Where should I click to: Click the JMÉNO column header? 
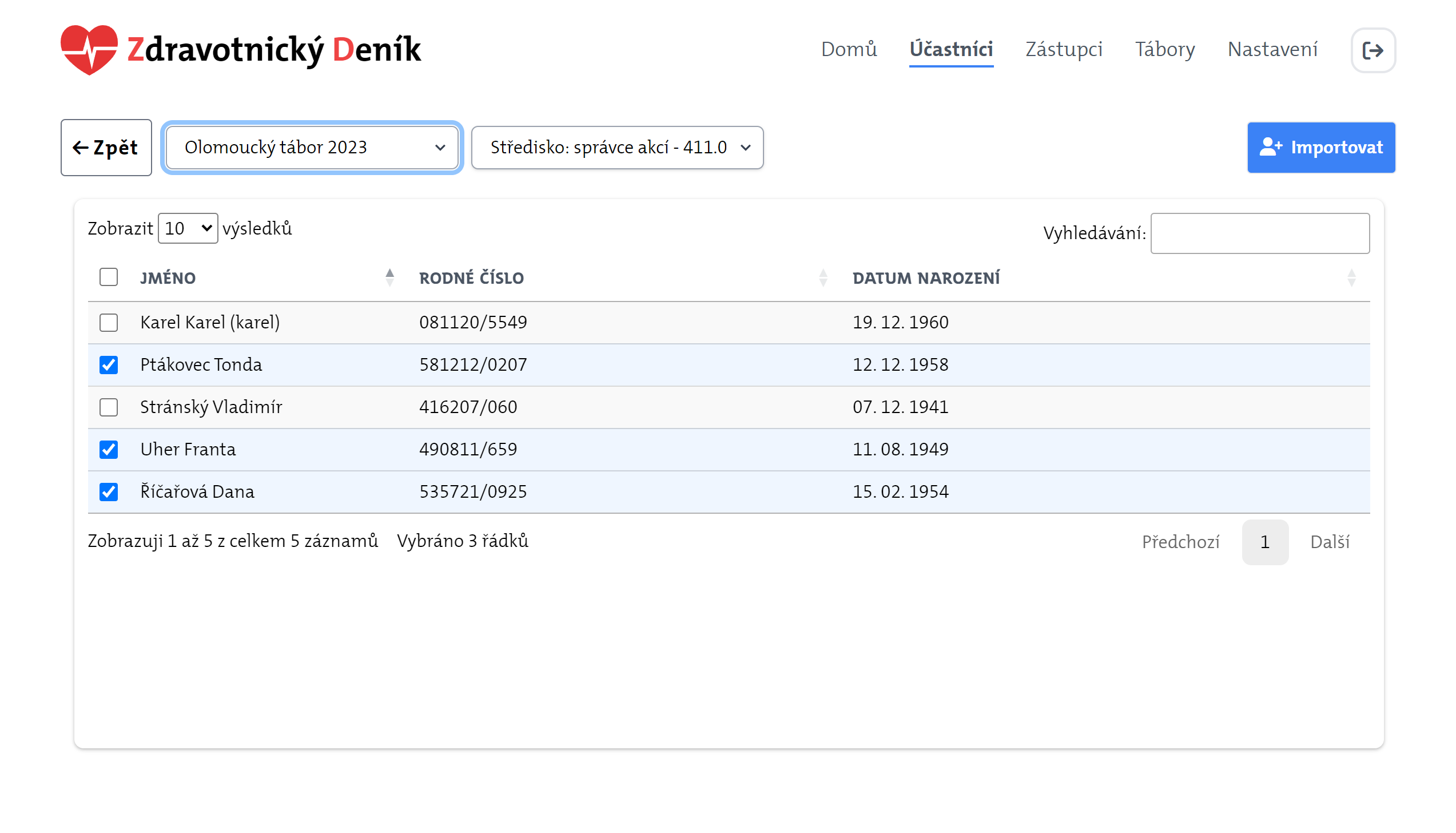point(168,278)
